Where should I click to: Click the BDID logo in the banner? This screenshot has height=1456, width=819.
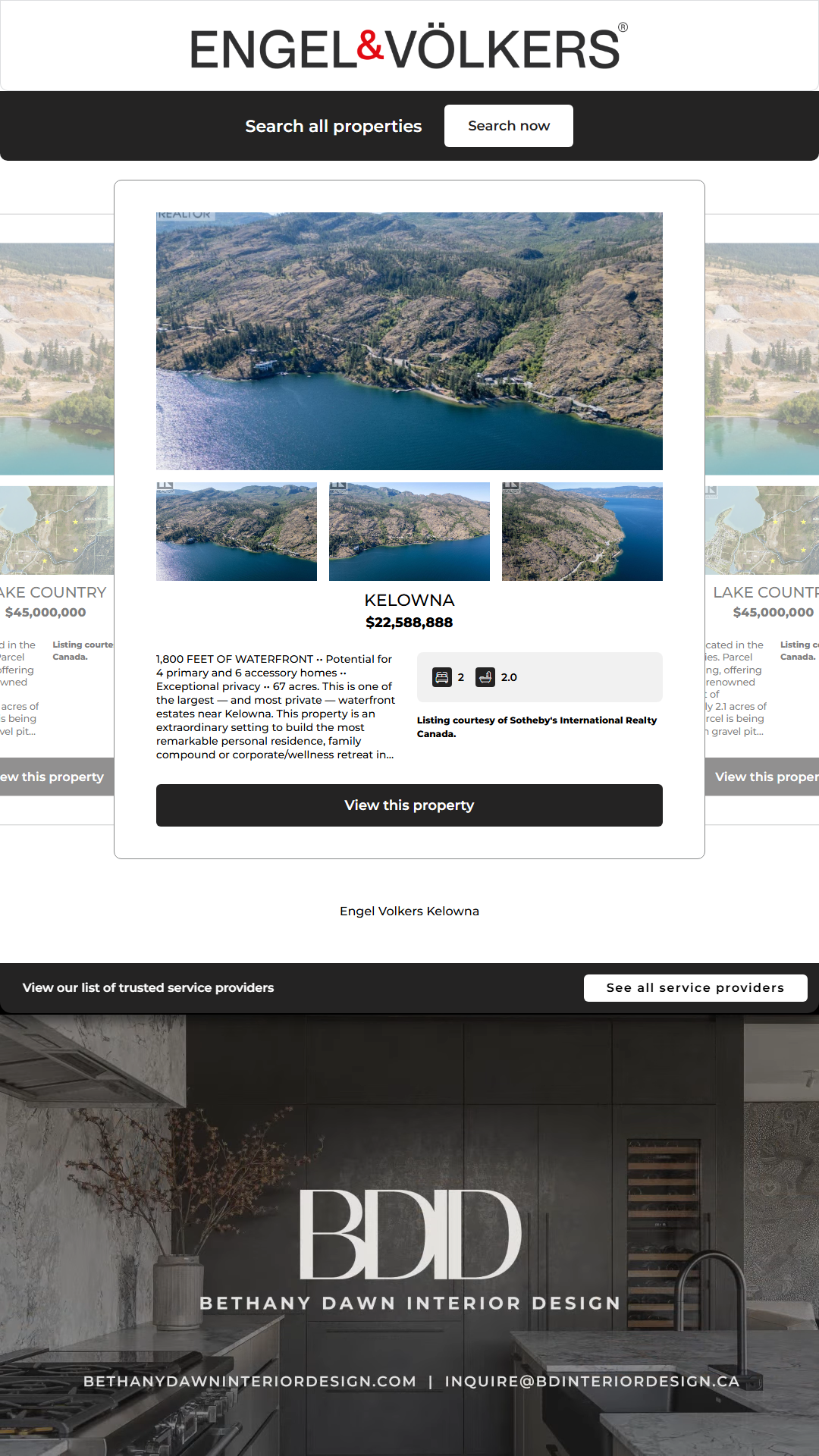[x=409, y=1235]
